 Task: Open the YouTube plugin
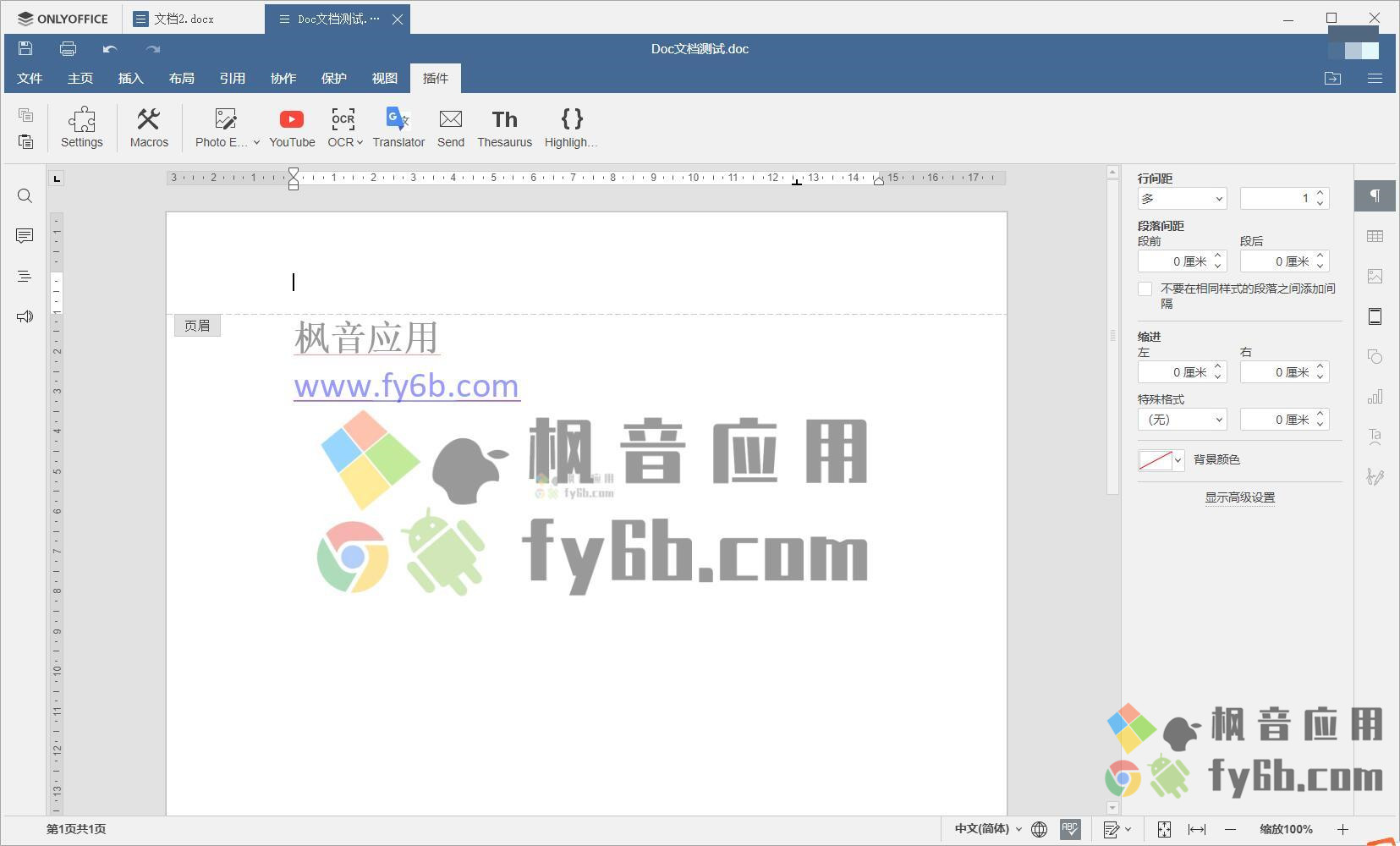292,128
